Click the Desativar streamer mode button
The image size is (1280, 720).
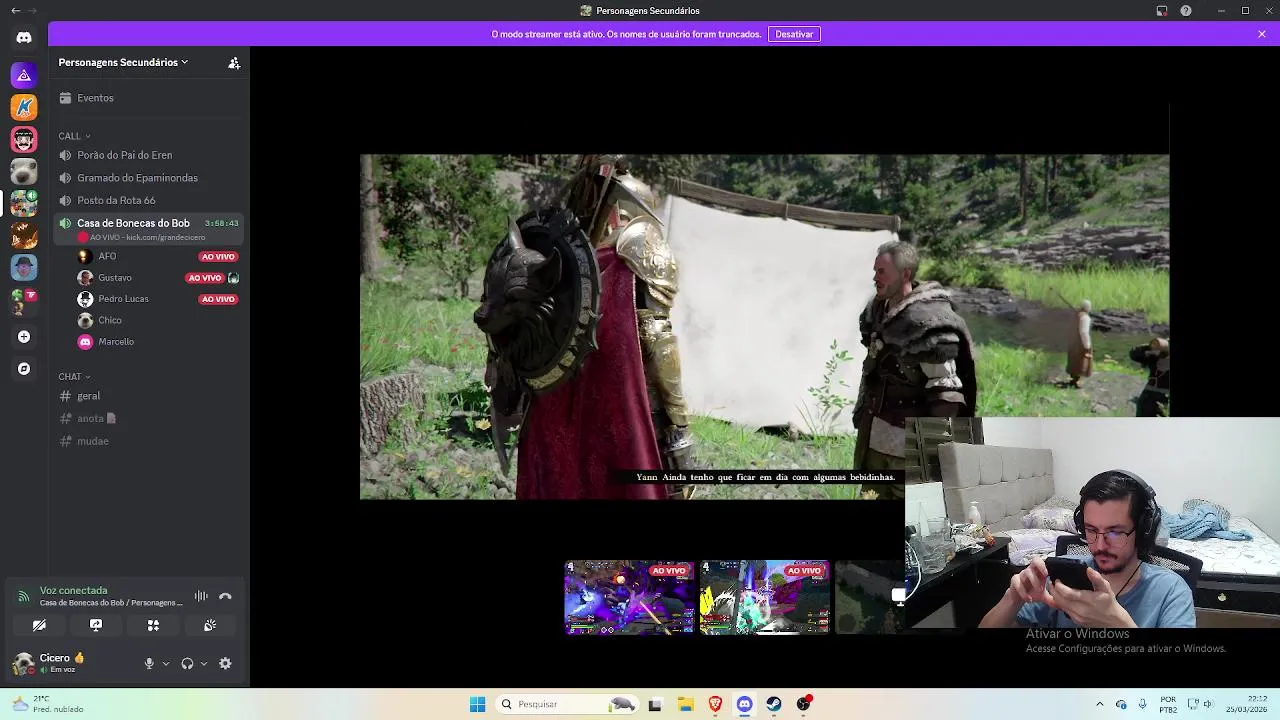794,34
